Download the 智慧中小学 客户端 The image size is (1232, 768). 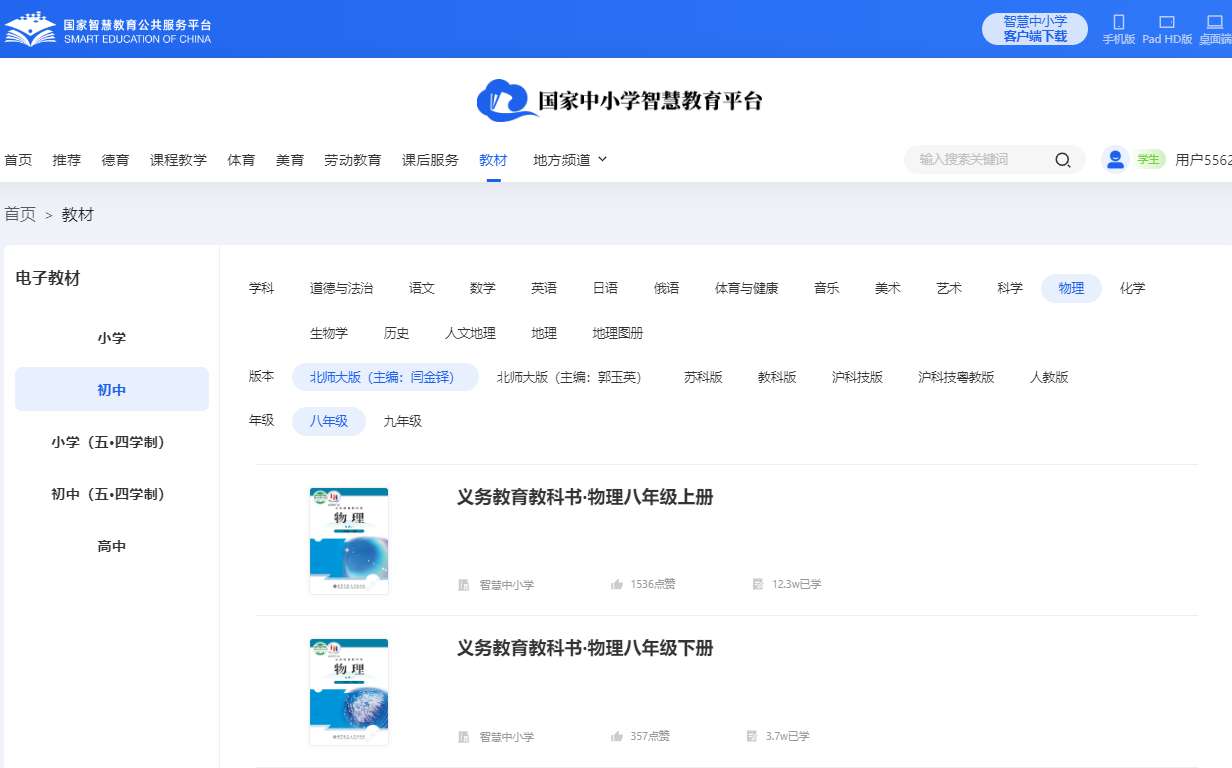(x=1035, y=29)
